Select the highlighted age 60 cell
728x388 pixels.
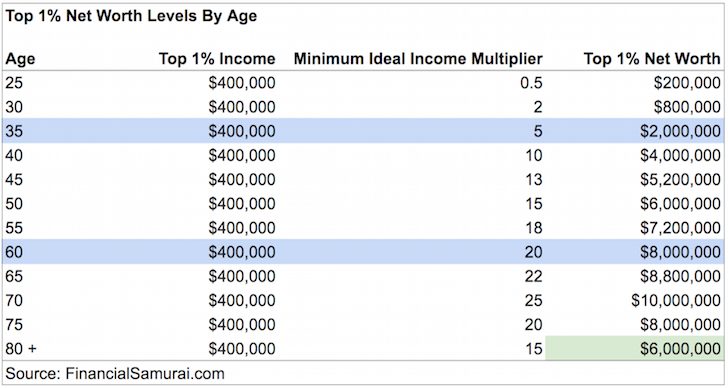14,252
